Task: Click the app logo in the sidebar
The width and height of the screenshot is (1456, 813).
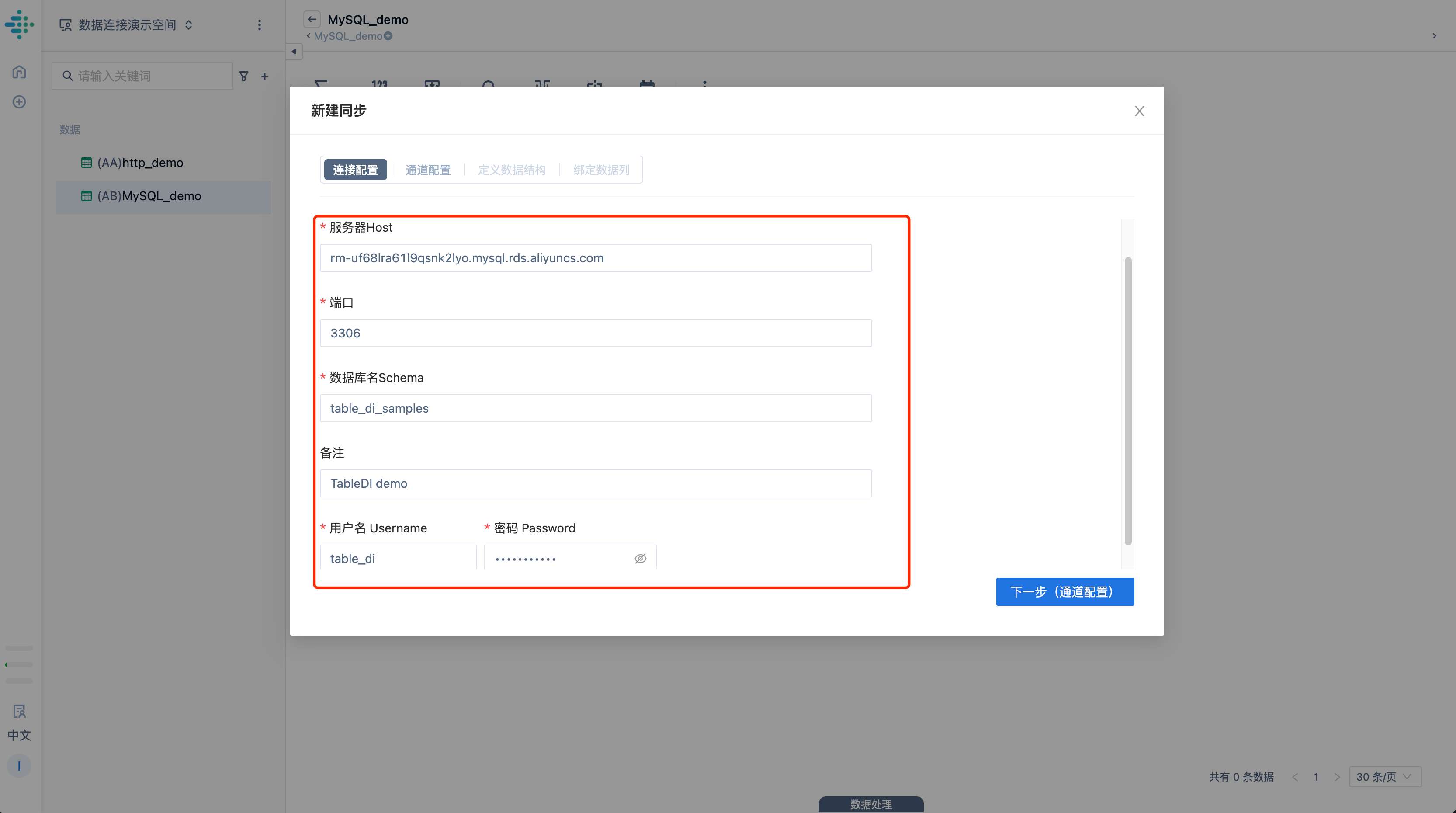Action: [19, 24]
